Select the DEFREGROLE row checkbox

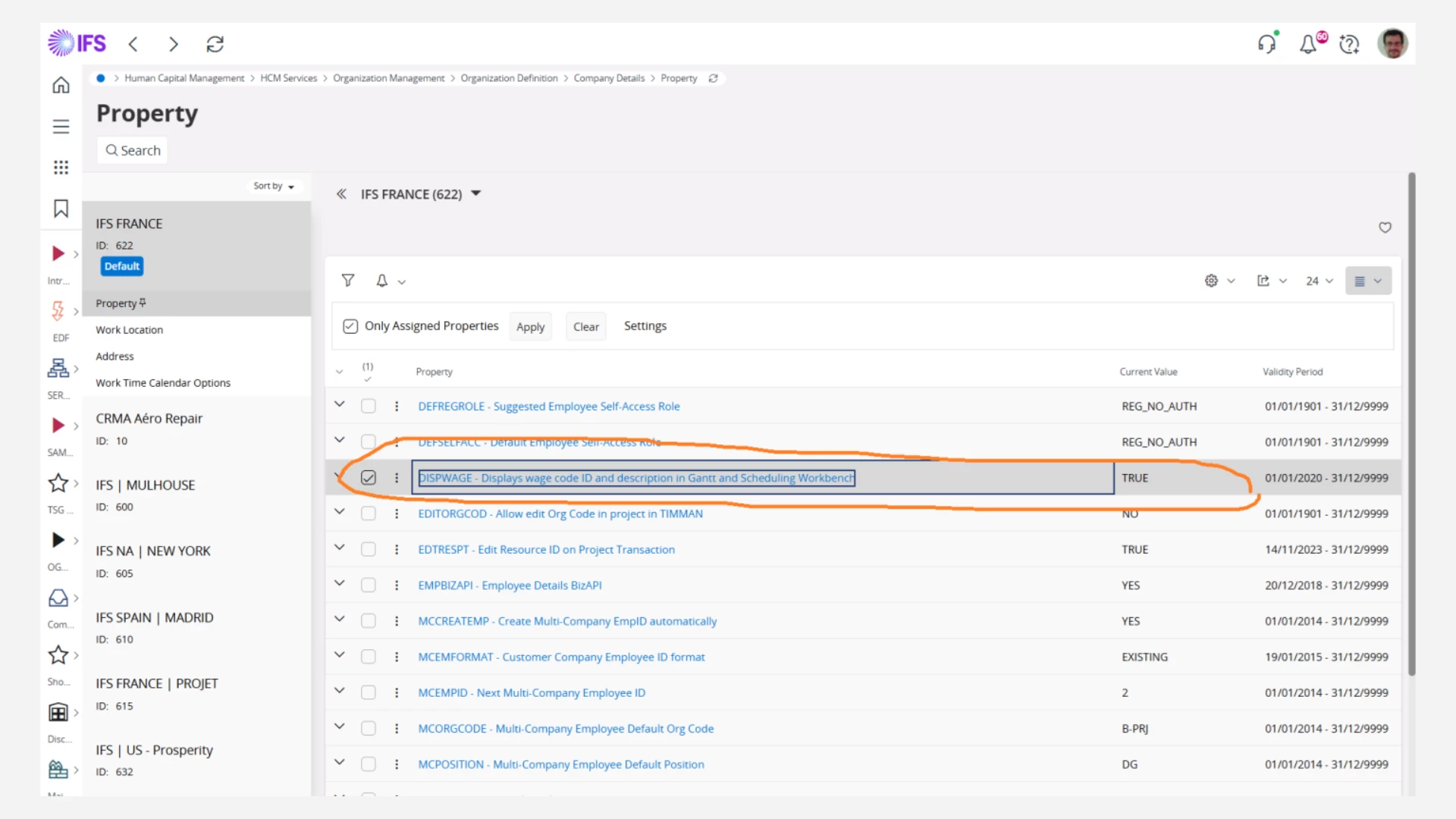(x=369, y=406)
